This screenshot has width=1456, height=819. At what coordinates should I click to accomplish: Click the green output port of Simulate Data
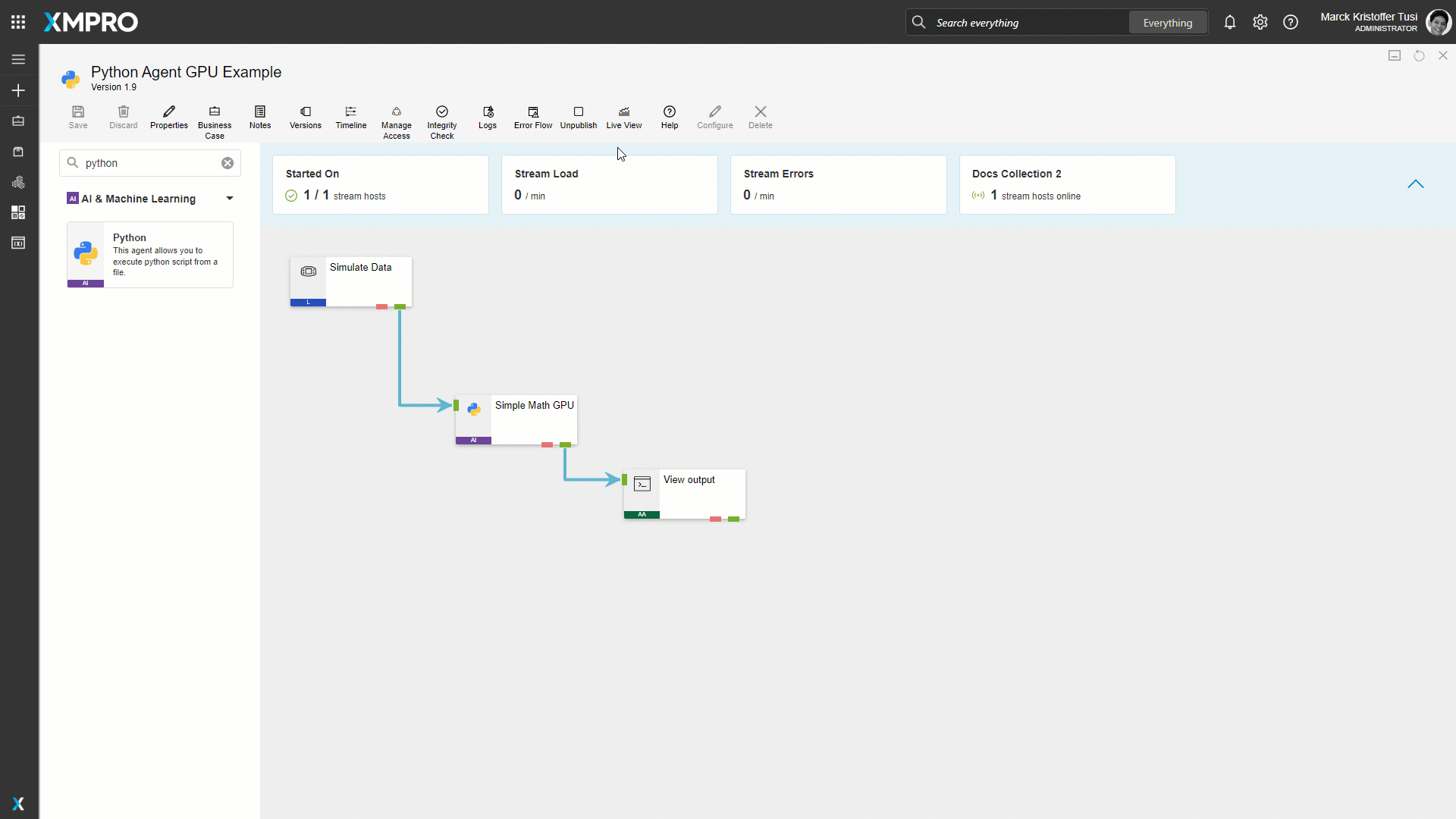click(400, 306)
